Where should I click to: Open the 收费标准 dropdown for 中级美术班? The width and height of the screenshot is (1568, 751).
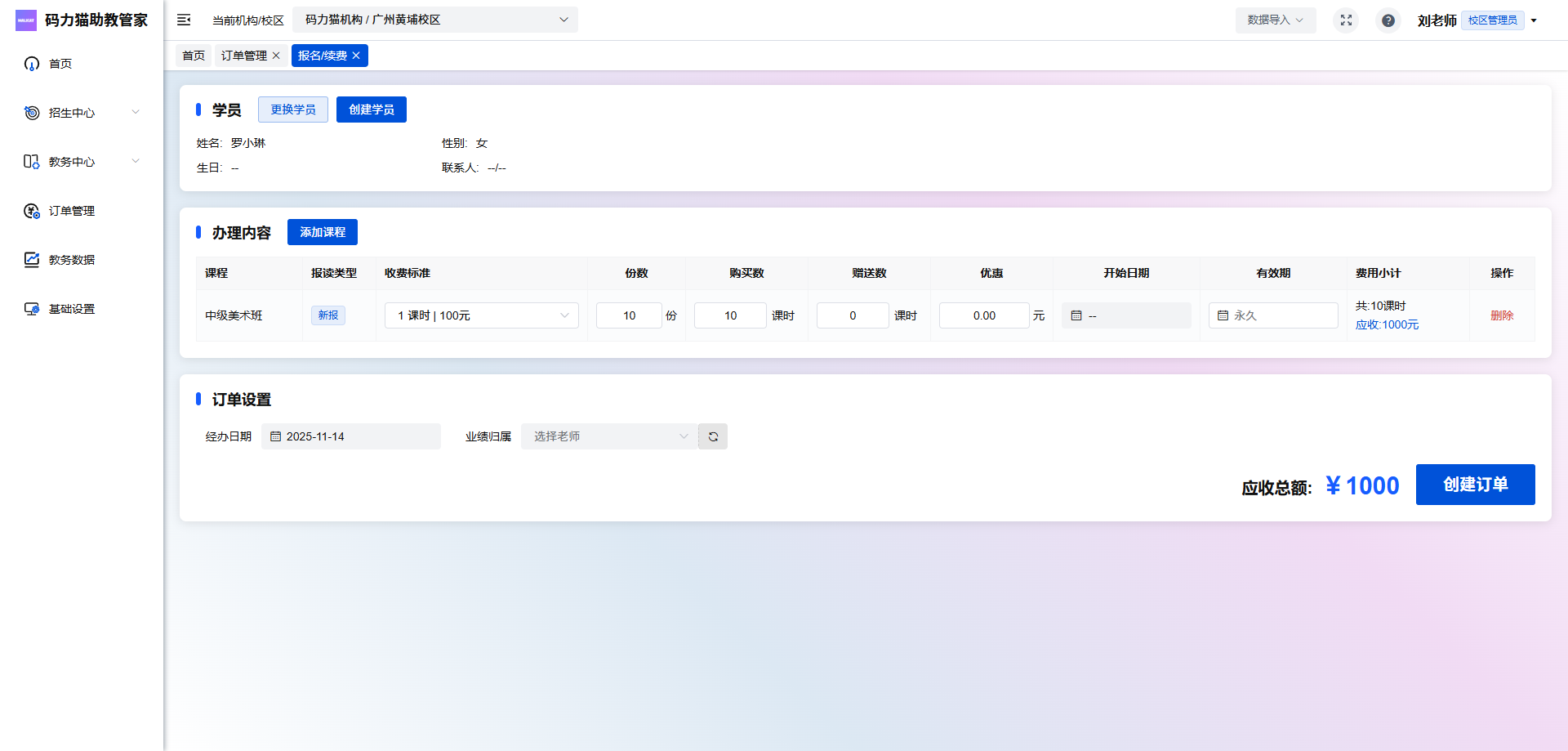pos(482,315)
